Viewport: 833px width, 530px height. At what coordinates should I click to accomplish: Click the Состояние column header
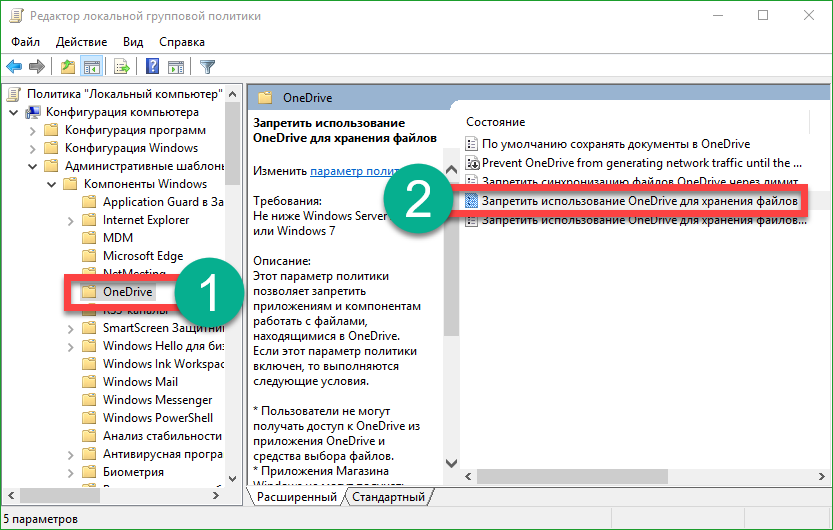pos(495,122)
